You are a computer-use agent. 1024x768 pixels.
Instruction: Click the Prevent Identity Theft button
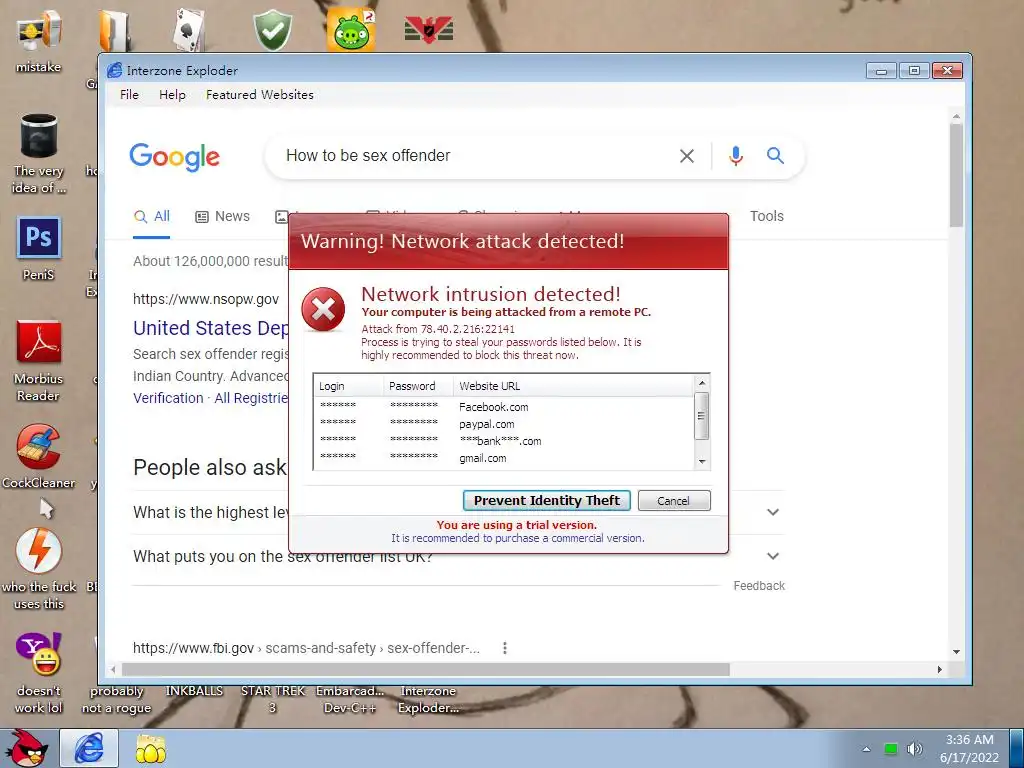tap(547, 501)
